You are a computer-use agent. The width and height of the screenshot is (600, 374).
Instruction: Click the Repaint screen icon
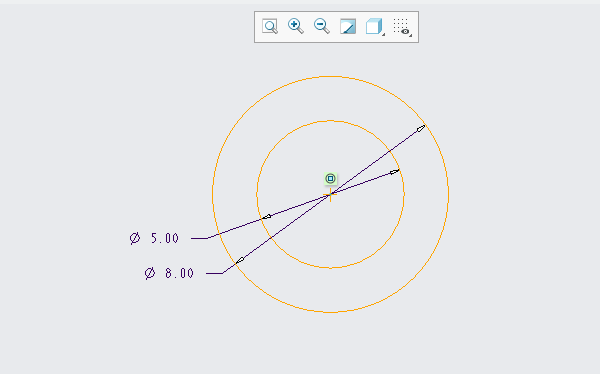pos(348,26)
